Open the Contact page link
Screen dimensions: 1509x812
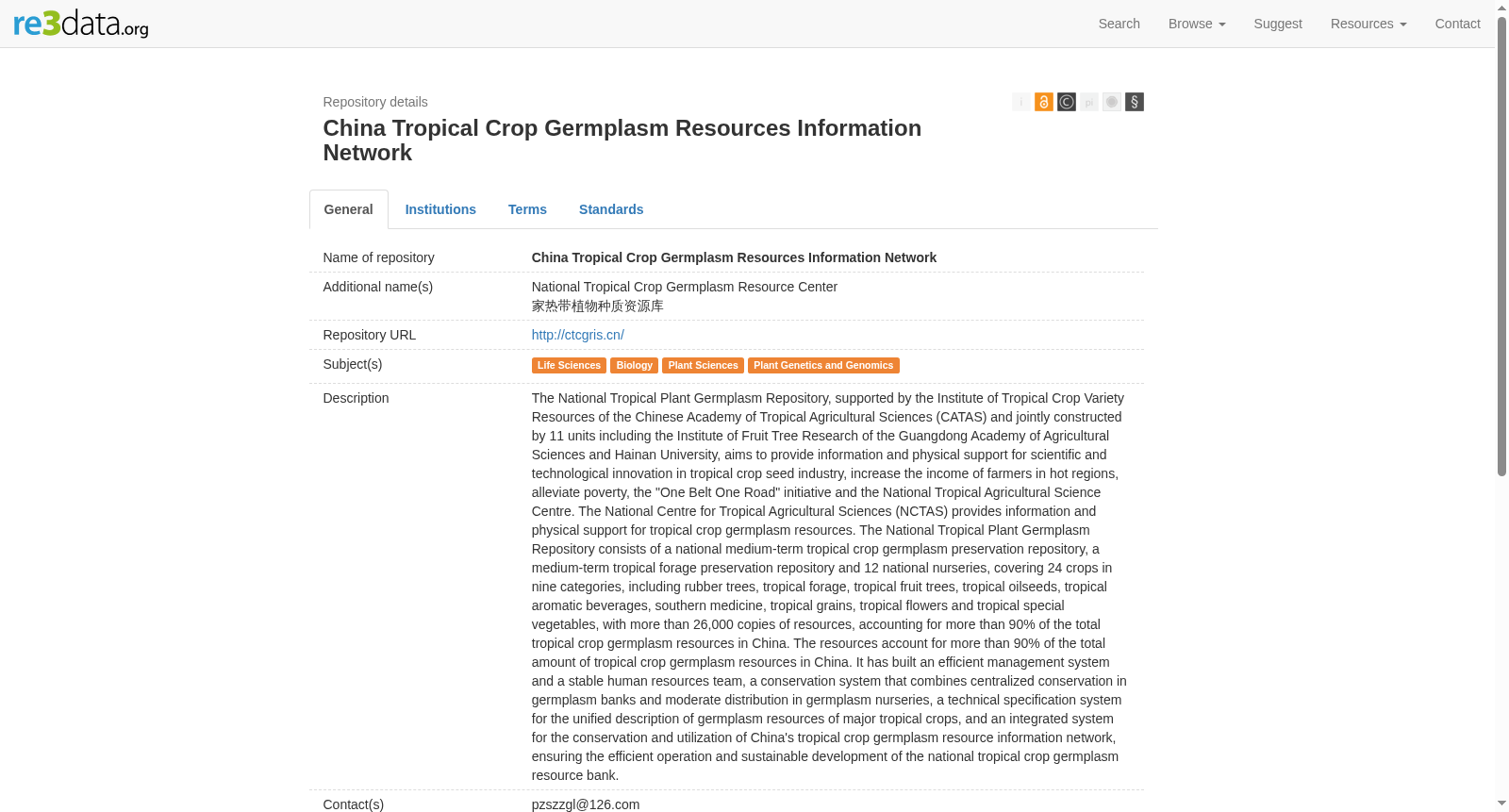[x=1457, y=24]
